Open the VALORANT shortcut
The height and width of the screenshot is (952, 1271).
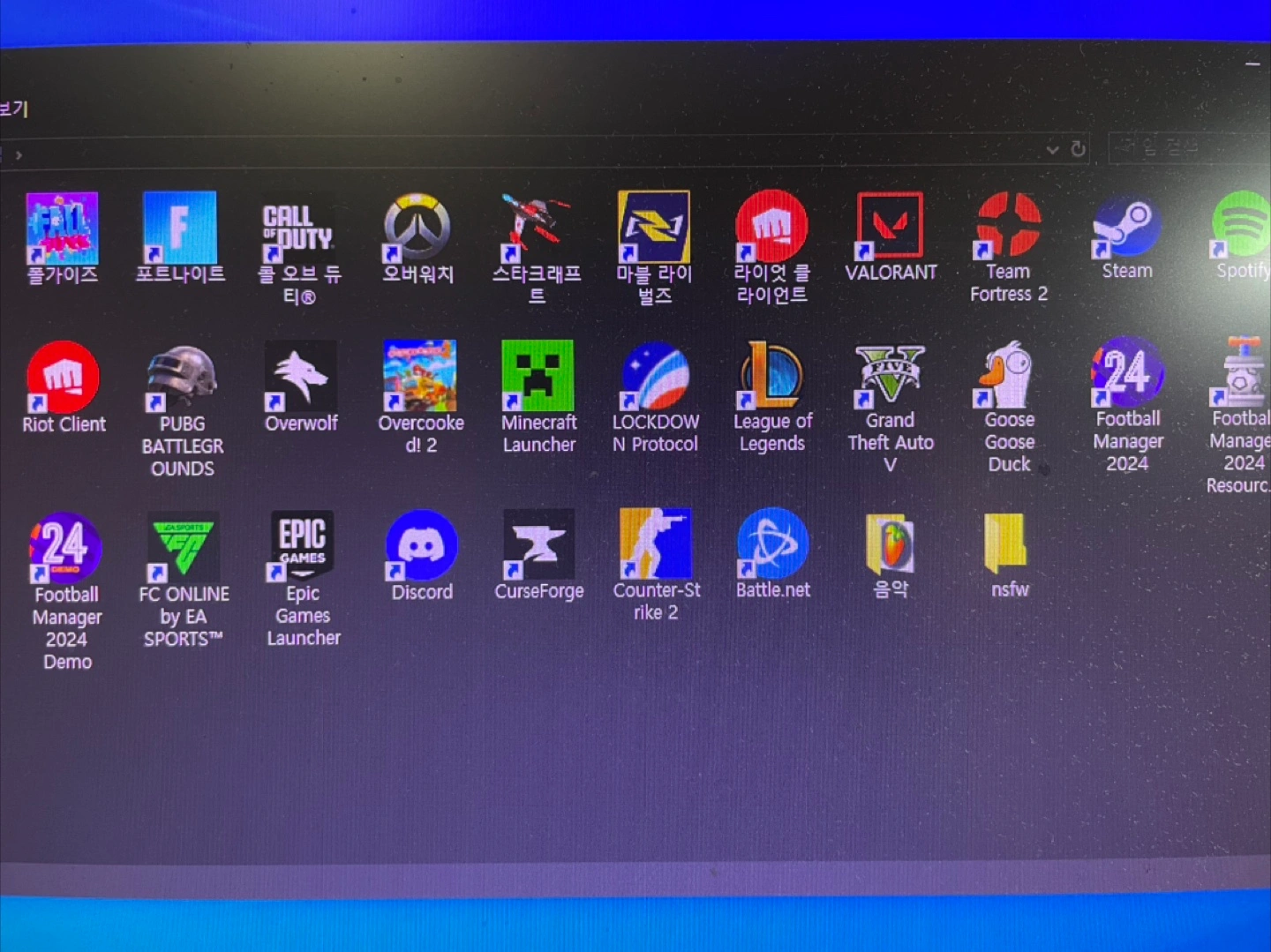pos(890,226)
